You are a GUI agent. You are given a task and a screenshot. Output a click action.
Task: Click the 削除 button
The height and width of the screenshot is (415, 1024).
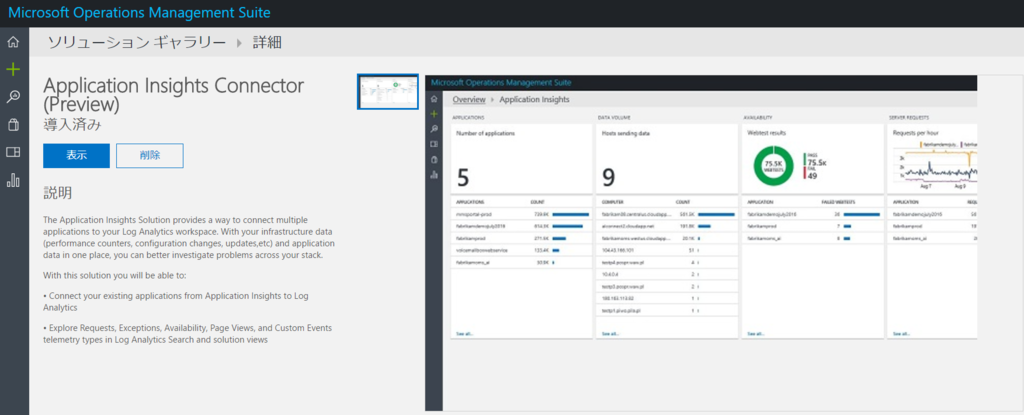click(x=150, y=156)
